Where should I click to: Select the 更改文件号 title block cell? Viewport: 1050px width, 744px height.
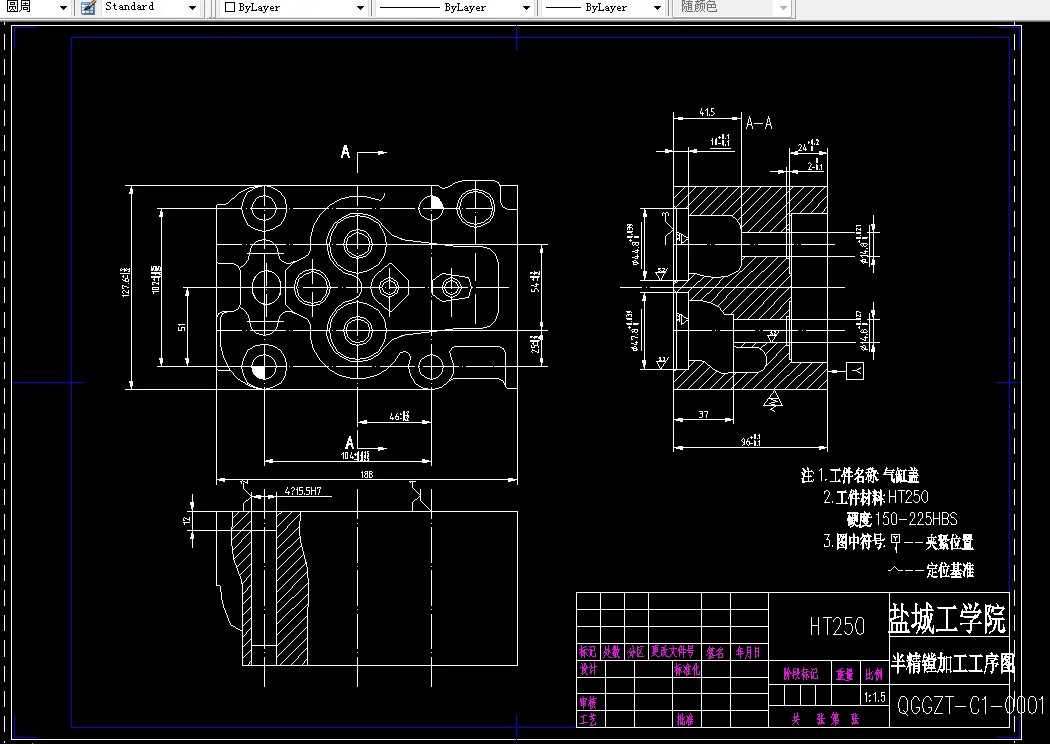[x=673, y=652]
